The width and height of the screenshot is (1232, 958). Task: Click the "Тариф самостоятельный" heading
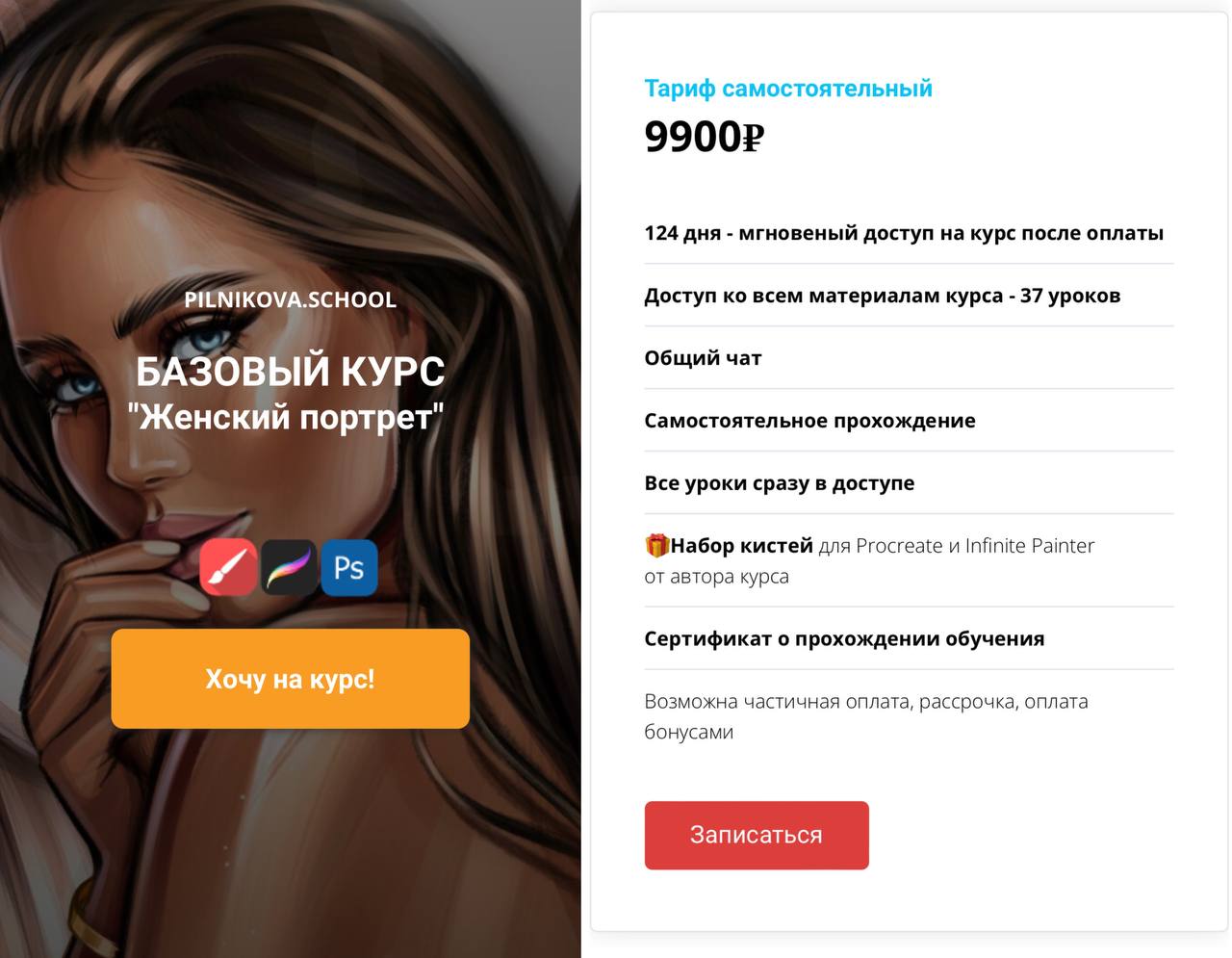788,89
